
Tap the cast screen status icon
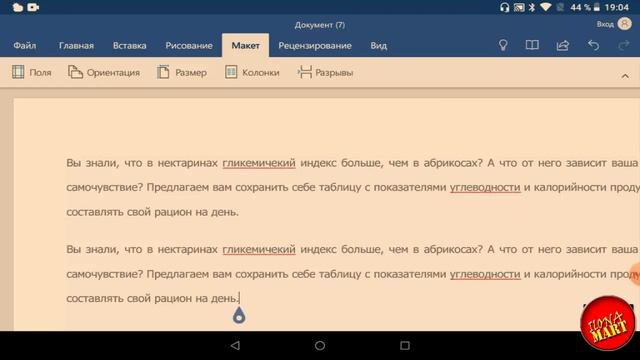tap(519, 7)
